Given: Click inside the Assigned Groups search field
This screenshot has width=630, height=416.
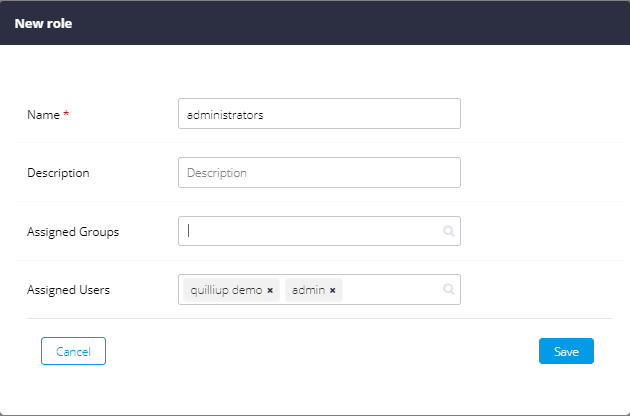Looking at the screenshot, I should click(x=319, y=231).
